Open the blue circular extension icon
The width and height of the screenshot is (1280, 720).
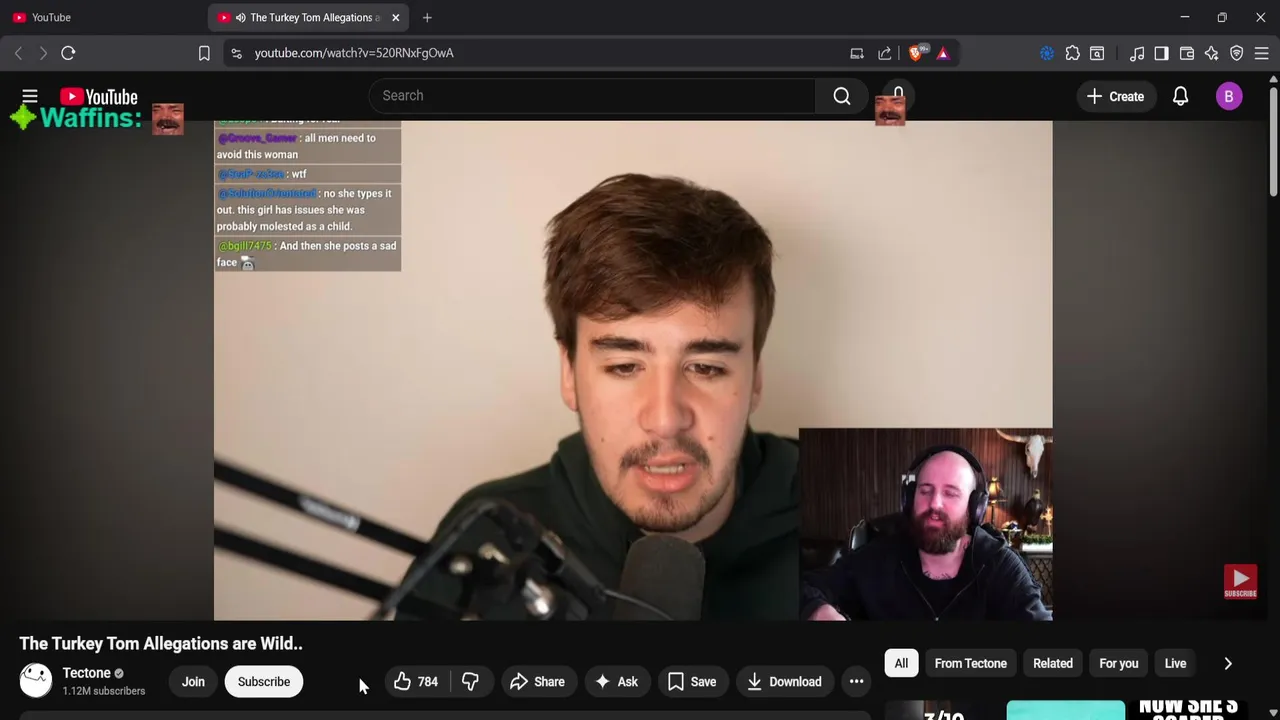(x=1047, y=53)
